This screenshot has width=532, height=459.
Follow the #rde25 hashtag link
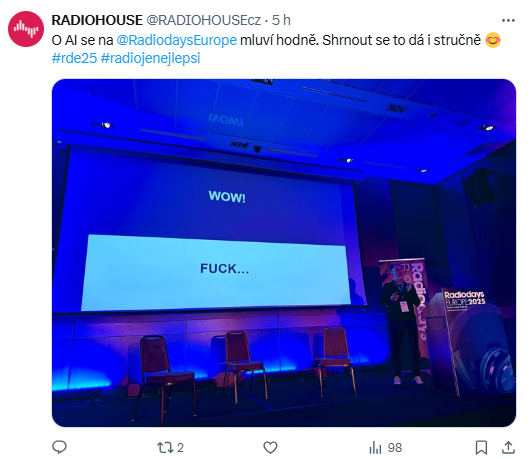pos(74,58)
